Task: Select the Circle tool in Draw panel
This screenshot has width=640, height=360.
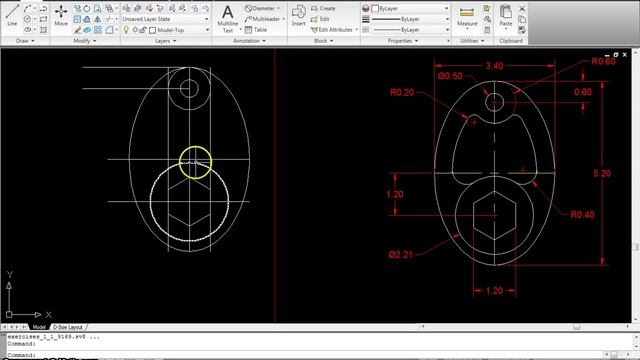Action: click(x=27, y=19)
